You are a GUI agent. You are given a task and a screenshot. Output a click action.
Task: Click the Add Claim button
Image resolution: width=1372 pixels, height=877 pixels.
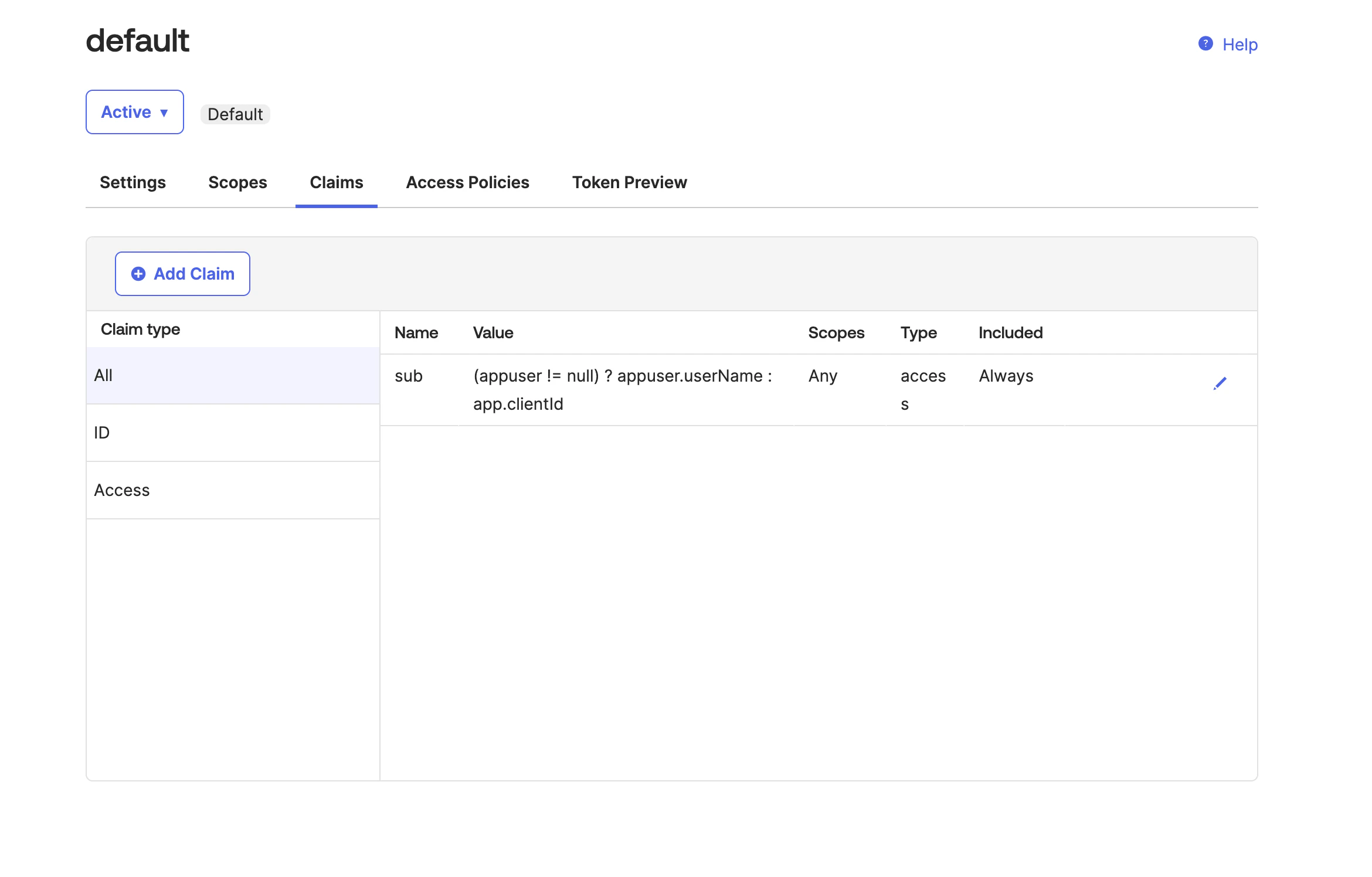tap(182, 273)
